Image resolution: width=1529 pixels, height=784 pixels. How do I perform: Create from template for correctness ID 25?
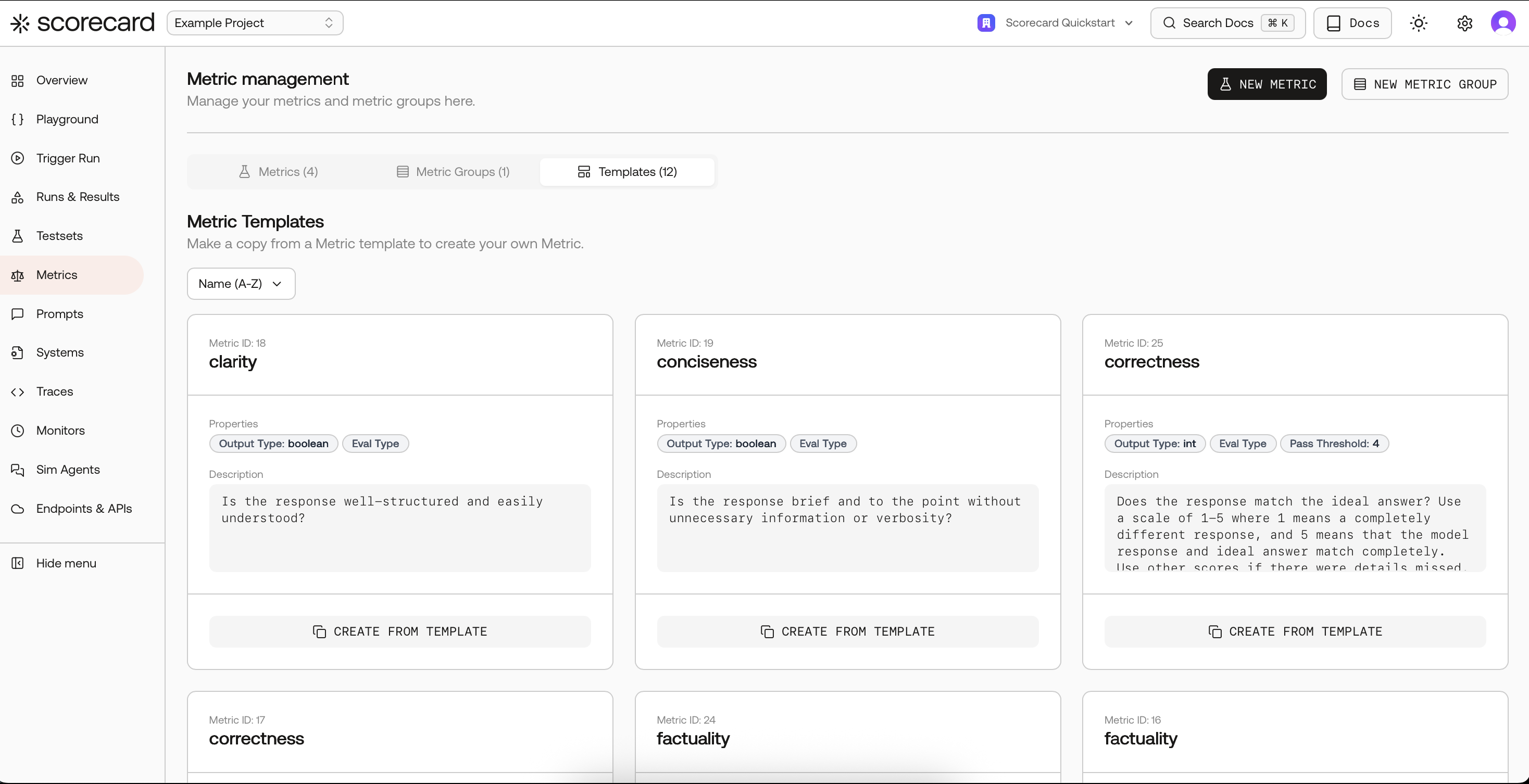(x=1295, y=631)
